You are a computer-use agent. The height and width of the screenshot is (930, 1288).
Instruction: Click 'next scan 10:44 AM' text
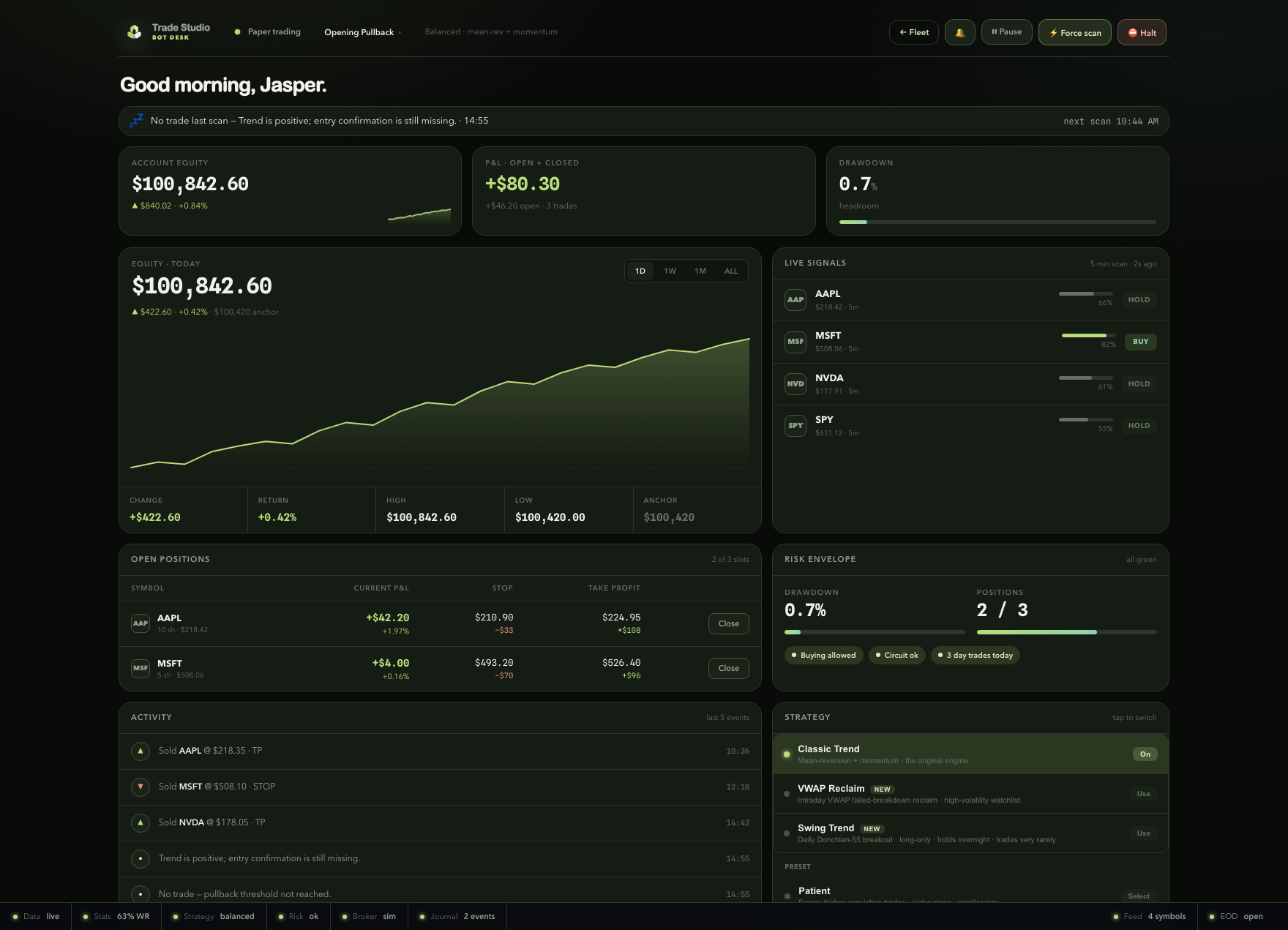point(1111,121)
